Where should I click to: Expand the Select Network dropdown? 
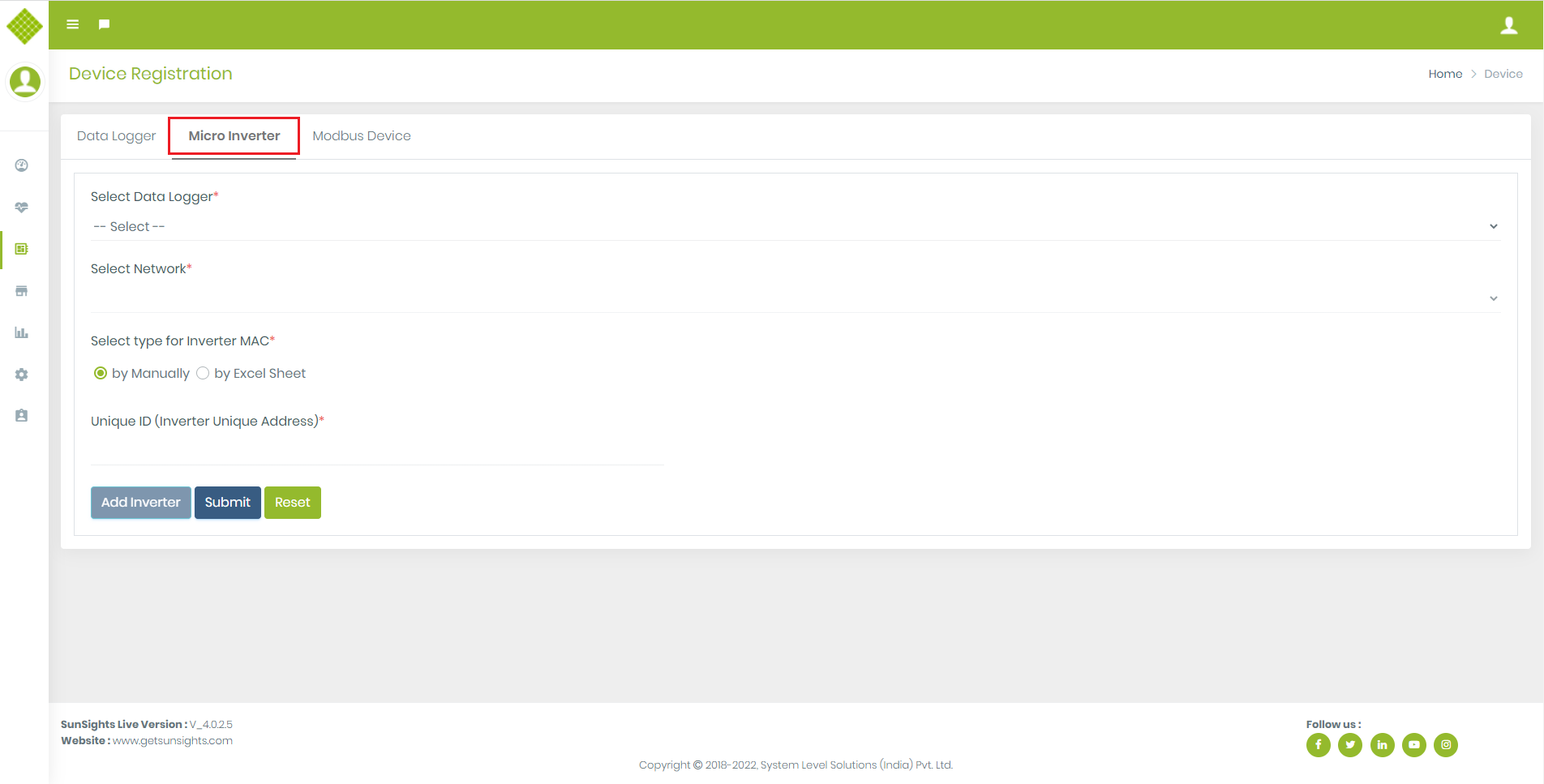(x=795, y=298)
